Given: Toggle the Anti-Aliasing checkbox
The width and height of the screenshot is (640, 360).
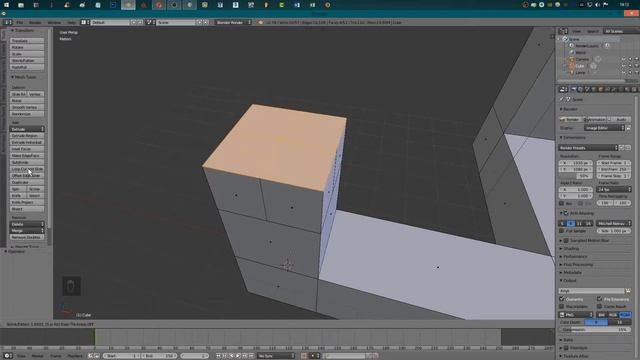Looking at the screenshot, I should tap(566, 213).
